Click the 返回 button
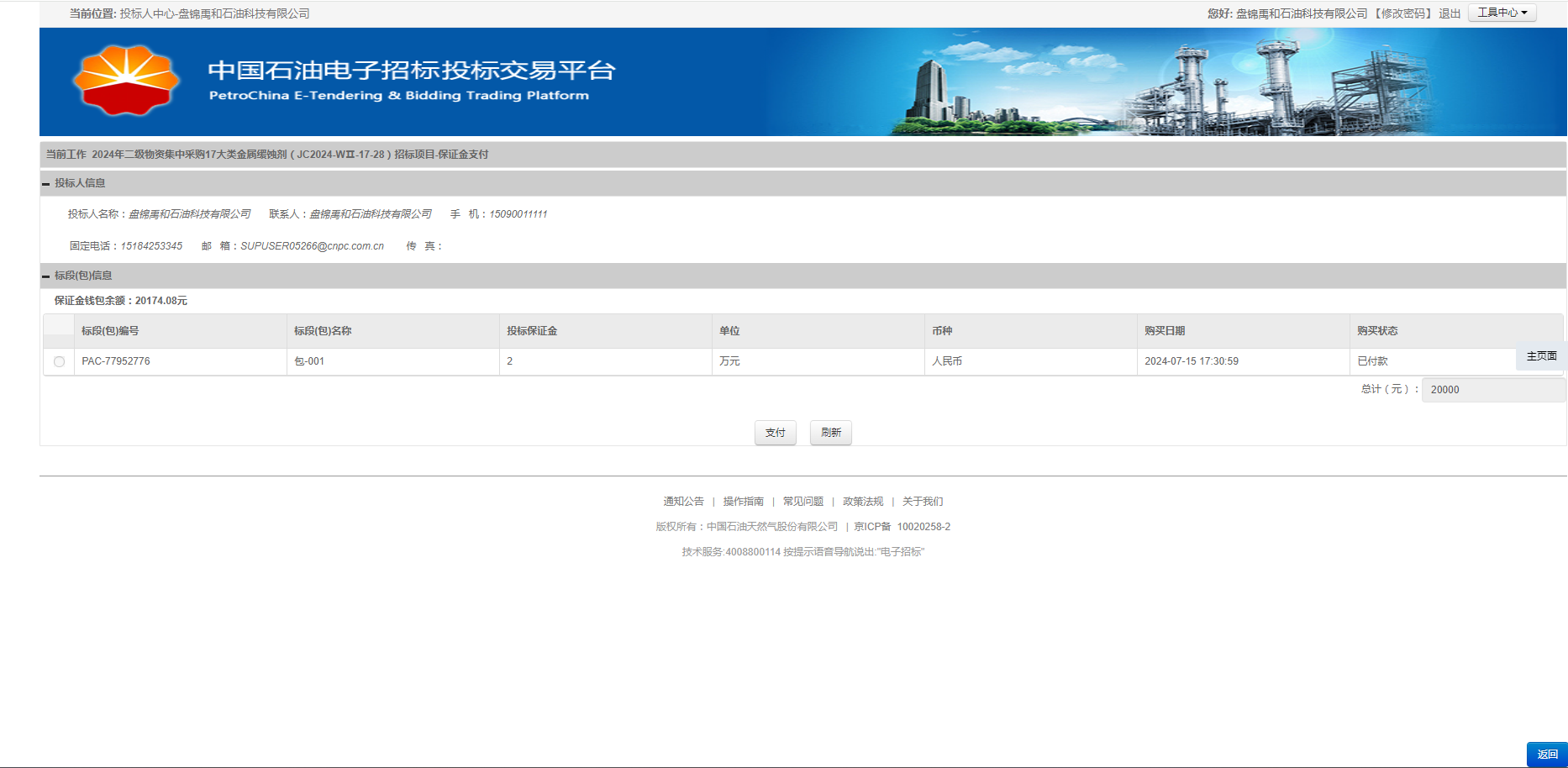Image resolution: width=1568 pixels, height=768 pixels. click(1547, 755)
